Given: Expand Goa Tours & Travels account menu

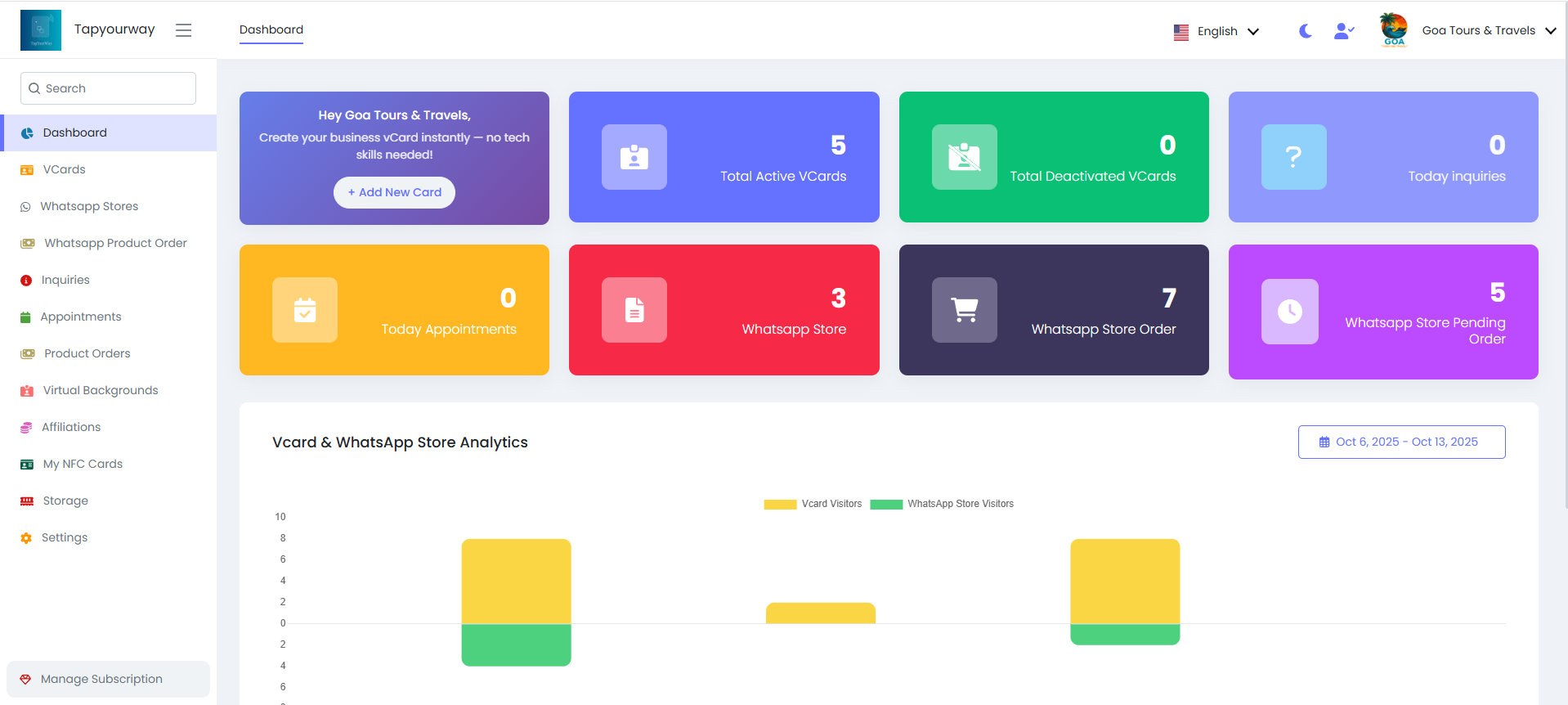Looking at the screenshot, I should click(1489, 30).
